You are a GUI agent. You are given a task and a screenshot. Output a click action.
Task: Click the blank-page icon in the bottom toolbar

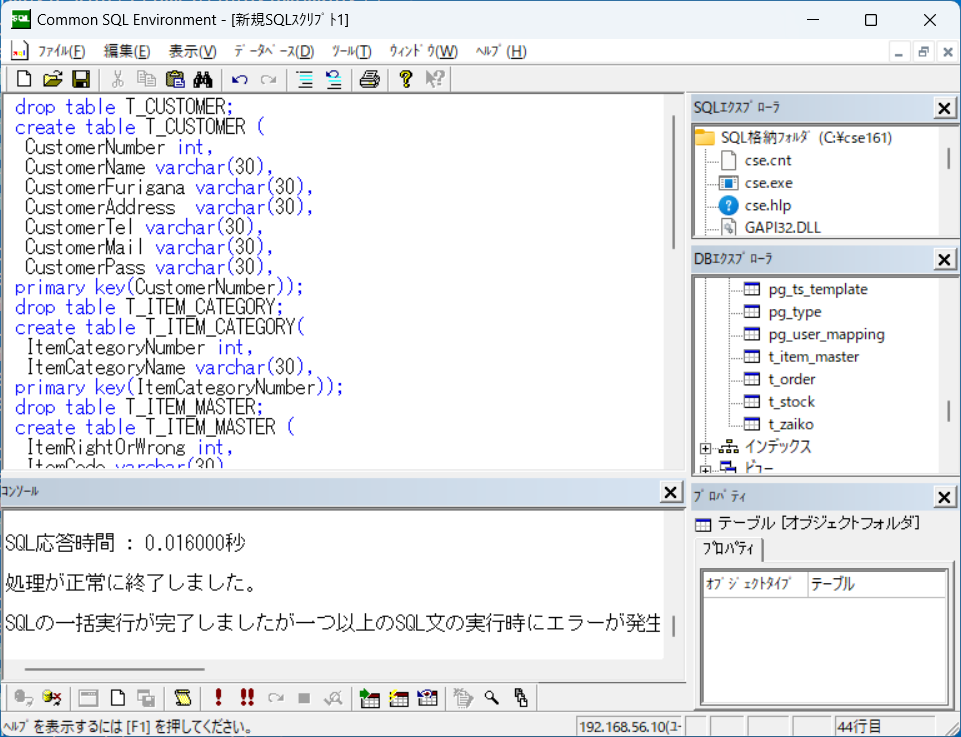point(118,697)
